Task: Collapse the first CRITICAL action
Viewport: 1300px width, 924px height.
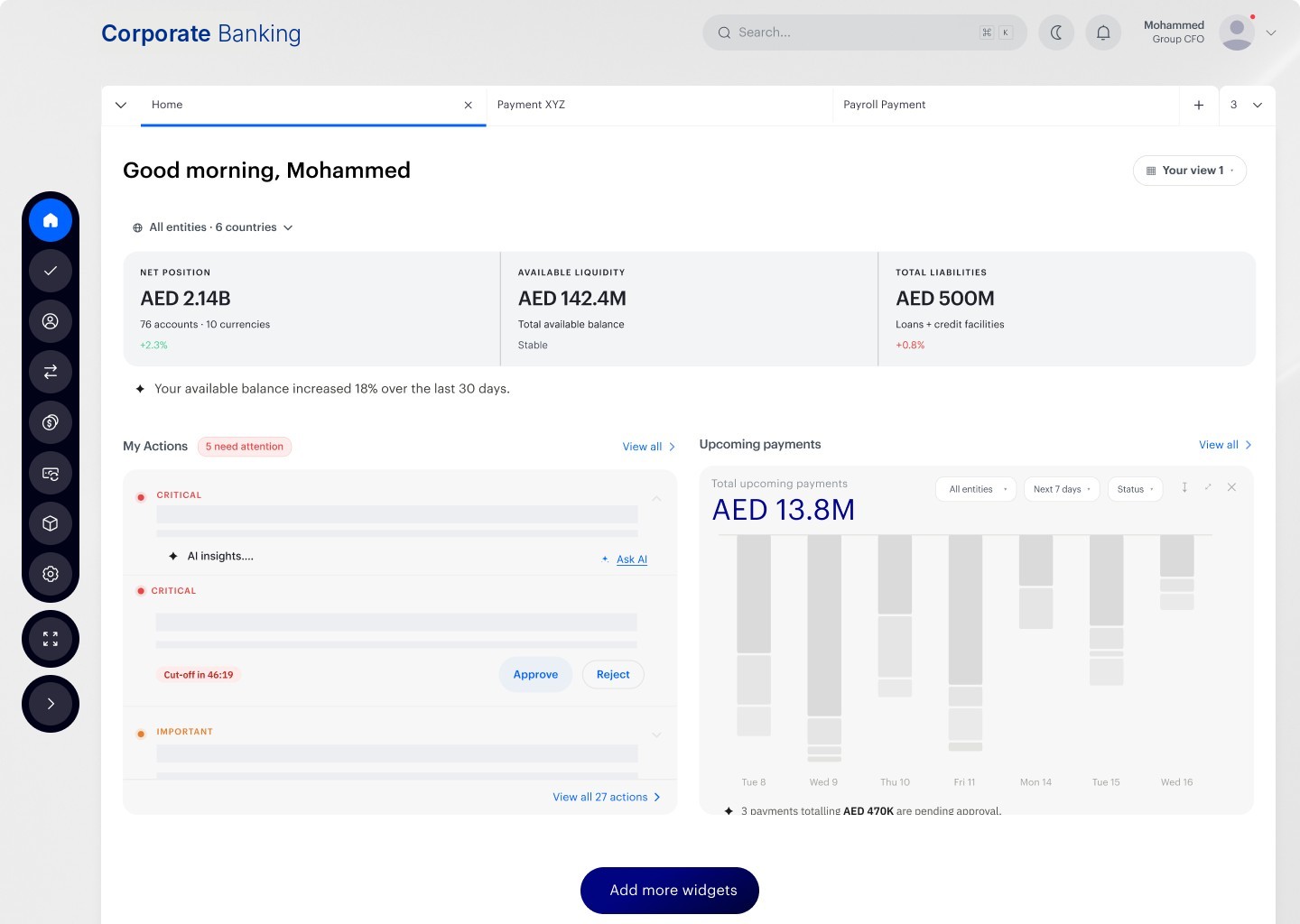Action: click(656, 498)
